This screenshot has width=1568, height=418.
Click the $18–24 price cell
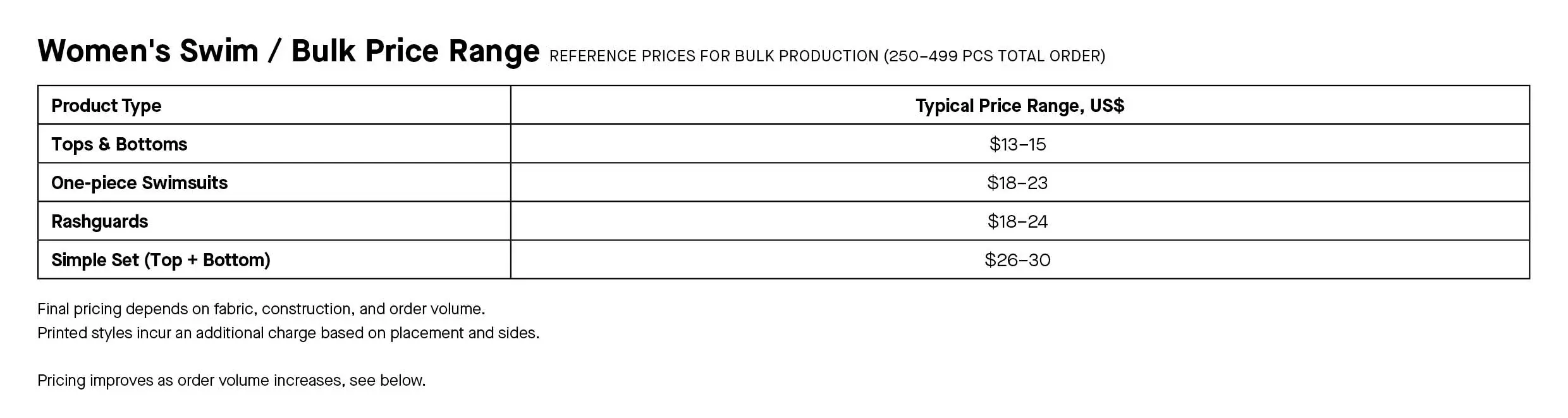1017,221
